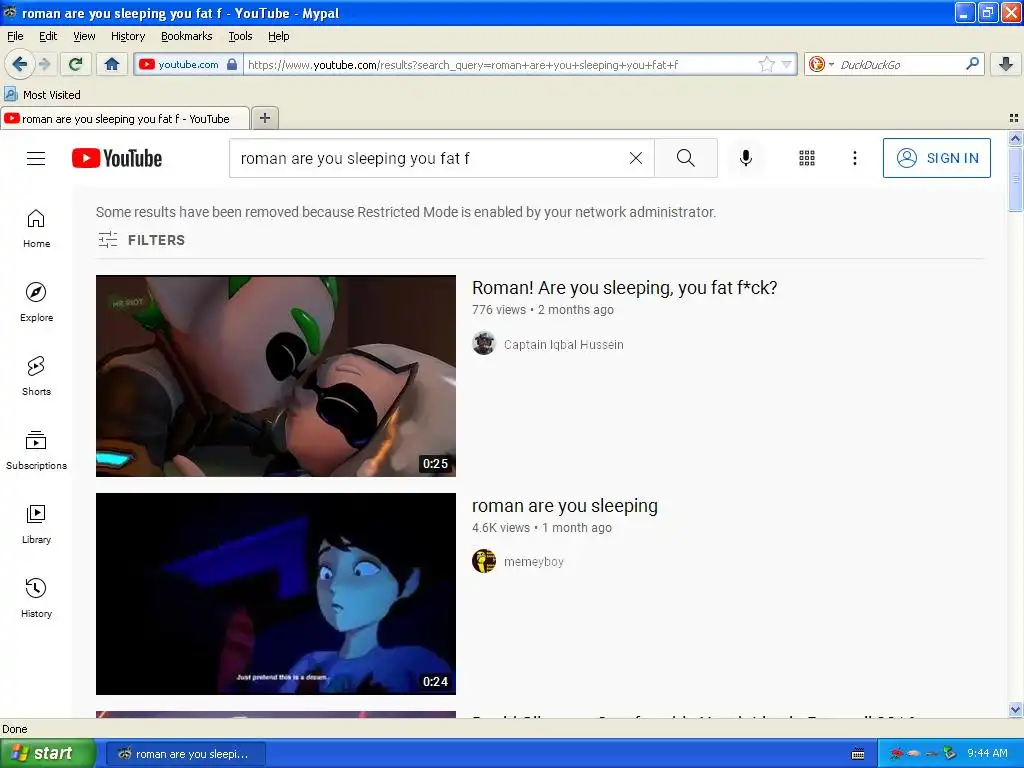Select the YouTube results browser tab
Viewport: 1024px width, 768px height.
coord(125,119)
